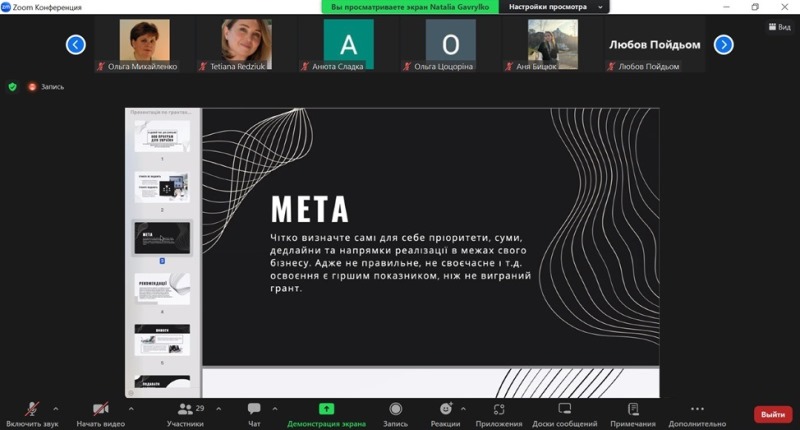
Task: Expand reactions options arrow beside Реакции
Action: (463, 409)
